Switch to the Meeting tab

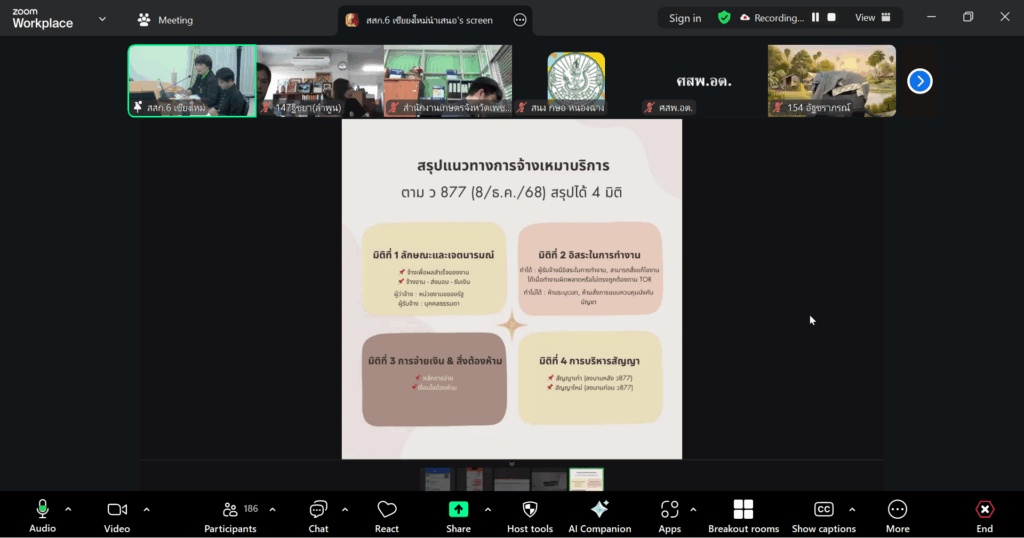tap(166, 20)
